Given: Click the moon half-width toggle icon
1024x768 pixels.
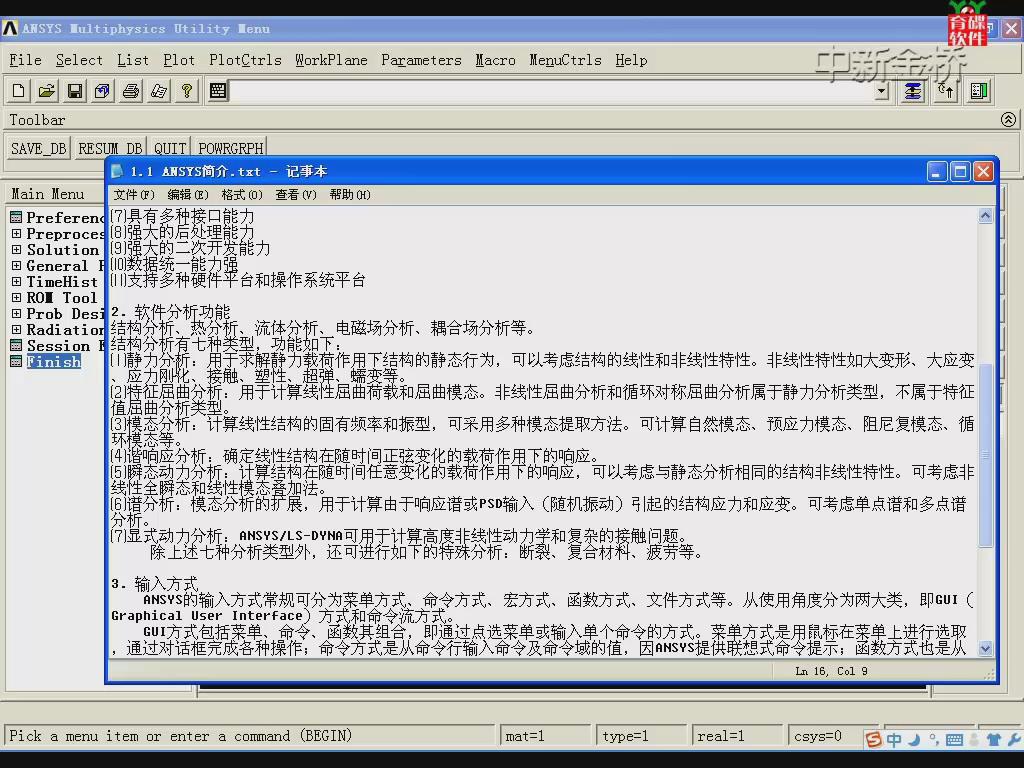Looking at the screenshot, I should pos(915,739).
